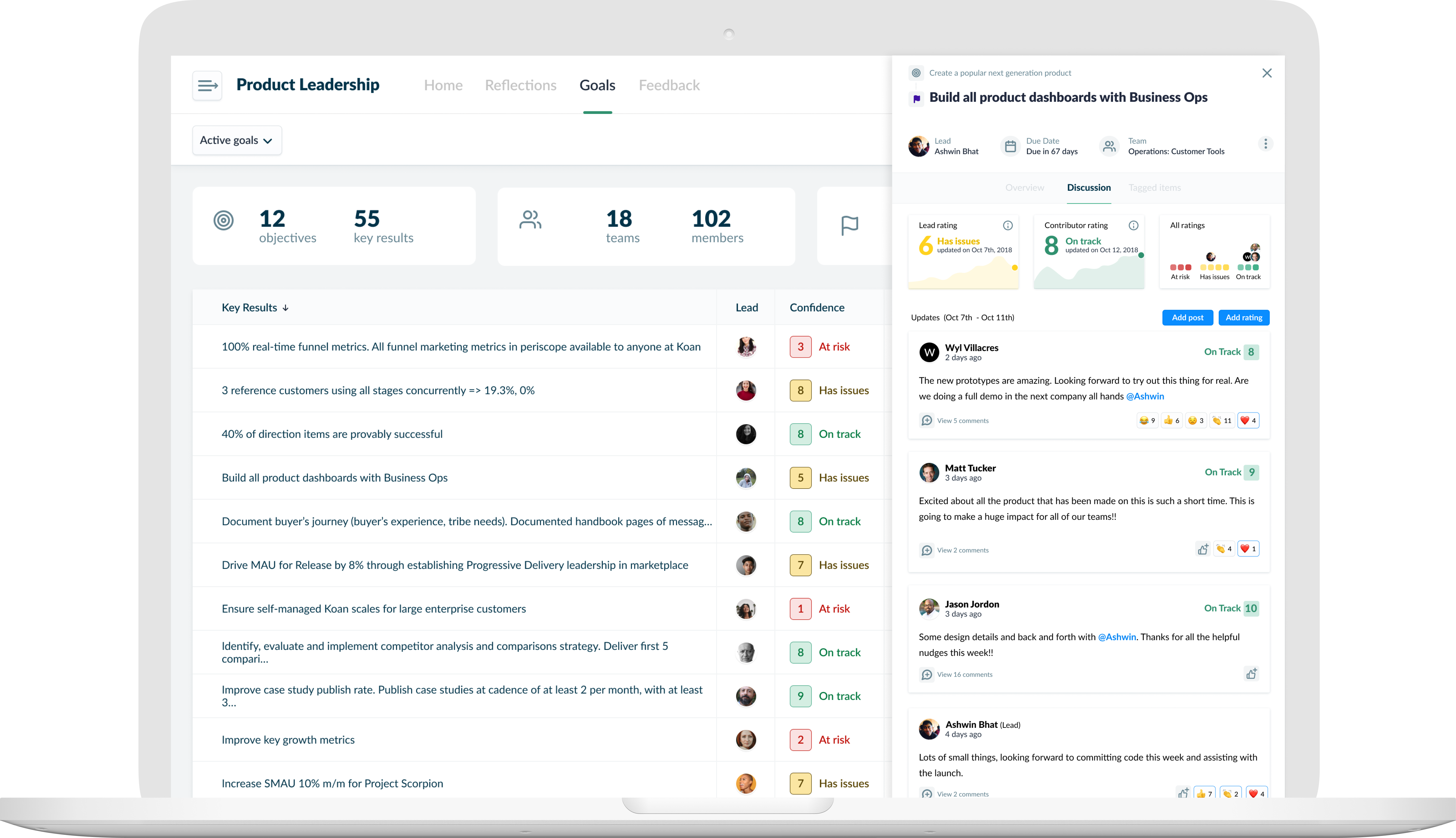Open 40% of direction items key result
The height and width of the screenshot is (838, 1456).
(x=454, y=434)
